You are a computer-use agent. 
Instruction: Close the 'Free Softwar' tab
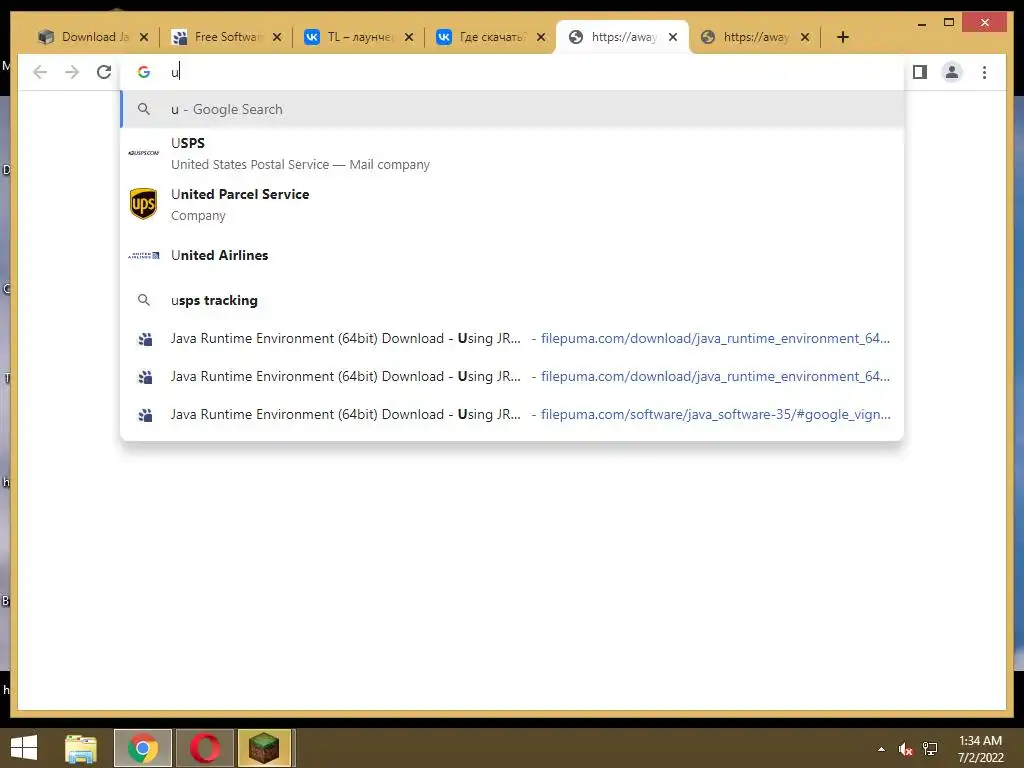(x=277, y=37)
